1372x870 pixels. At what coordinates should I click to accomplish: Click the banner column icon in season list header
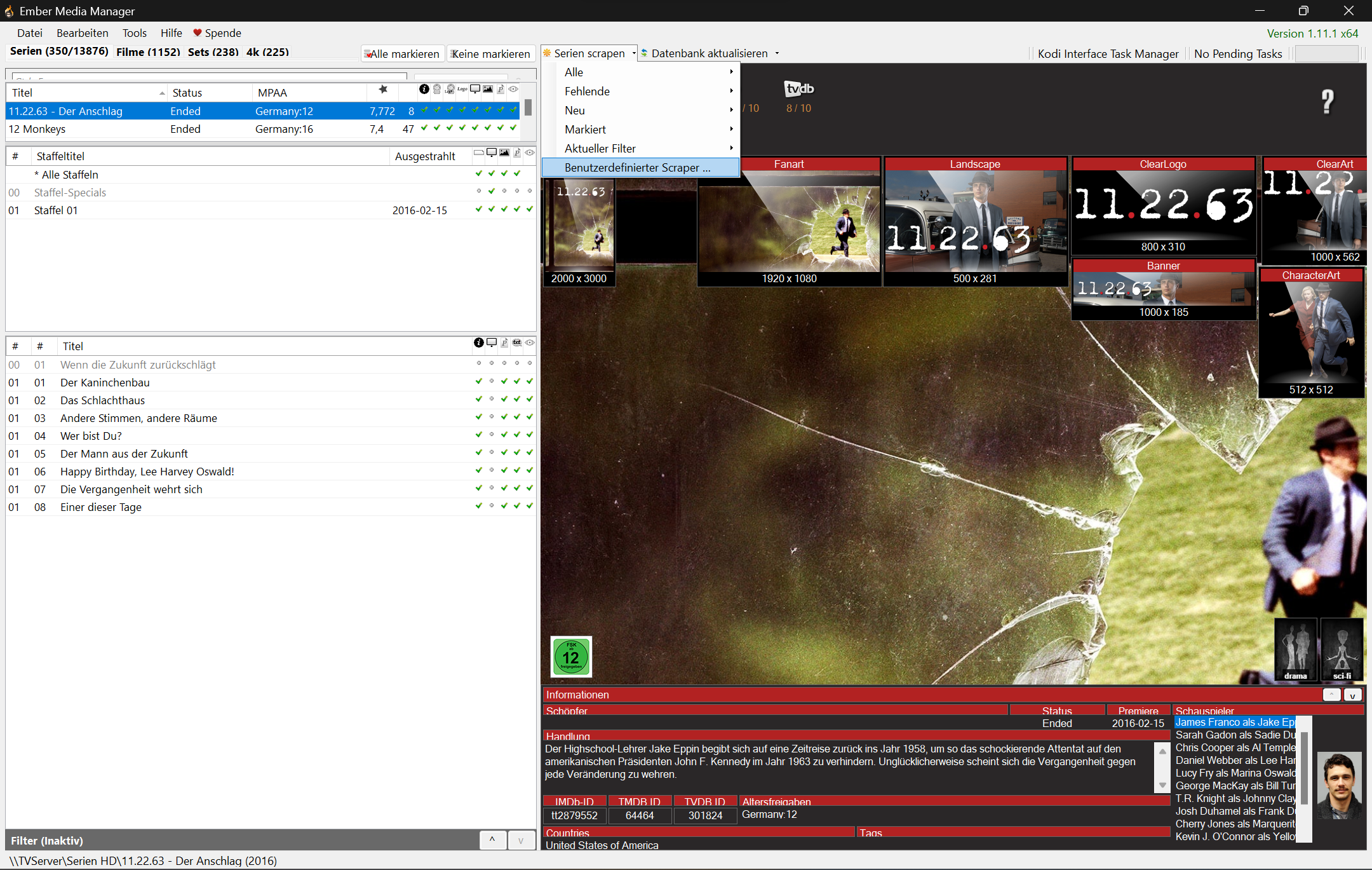point(479,153)
